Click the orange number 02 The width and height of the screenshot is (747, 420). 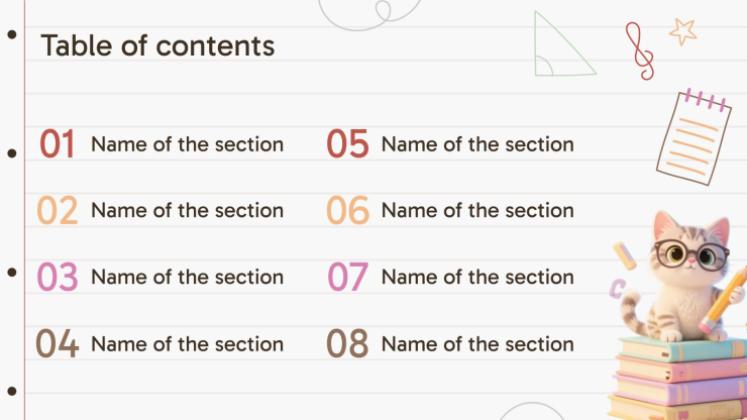coord(57,211)
